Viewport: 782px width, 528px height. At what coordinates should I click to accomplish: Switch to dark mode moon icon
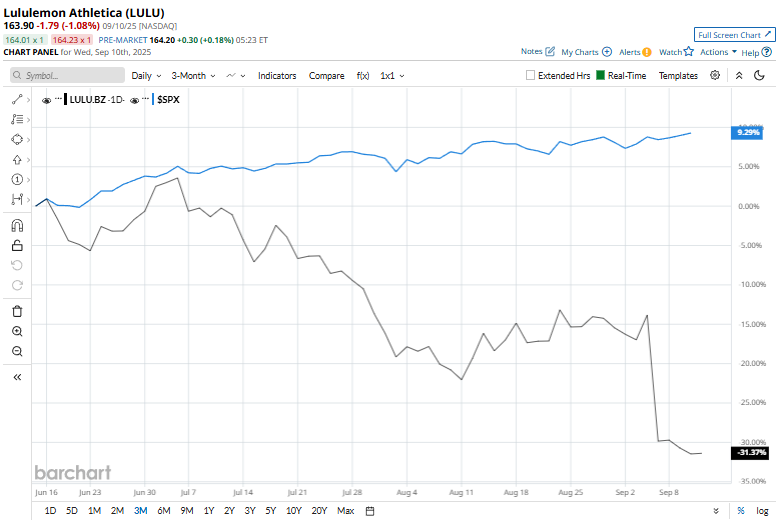coord(759,75)
